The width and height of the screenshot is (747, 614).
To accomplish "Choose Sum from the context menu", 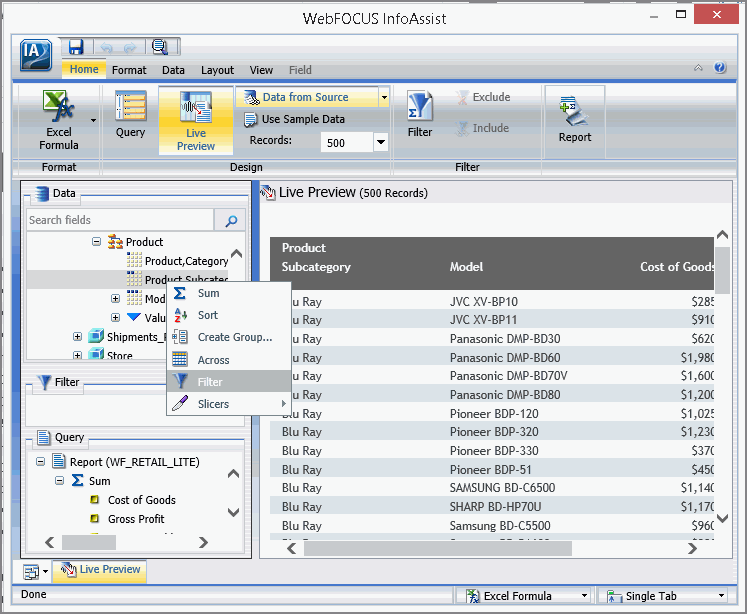I will (x=229, y=293).
